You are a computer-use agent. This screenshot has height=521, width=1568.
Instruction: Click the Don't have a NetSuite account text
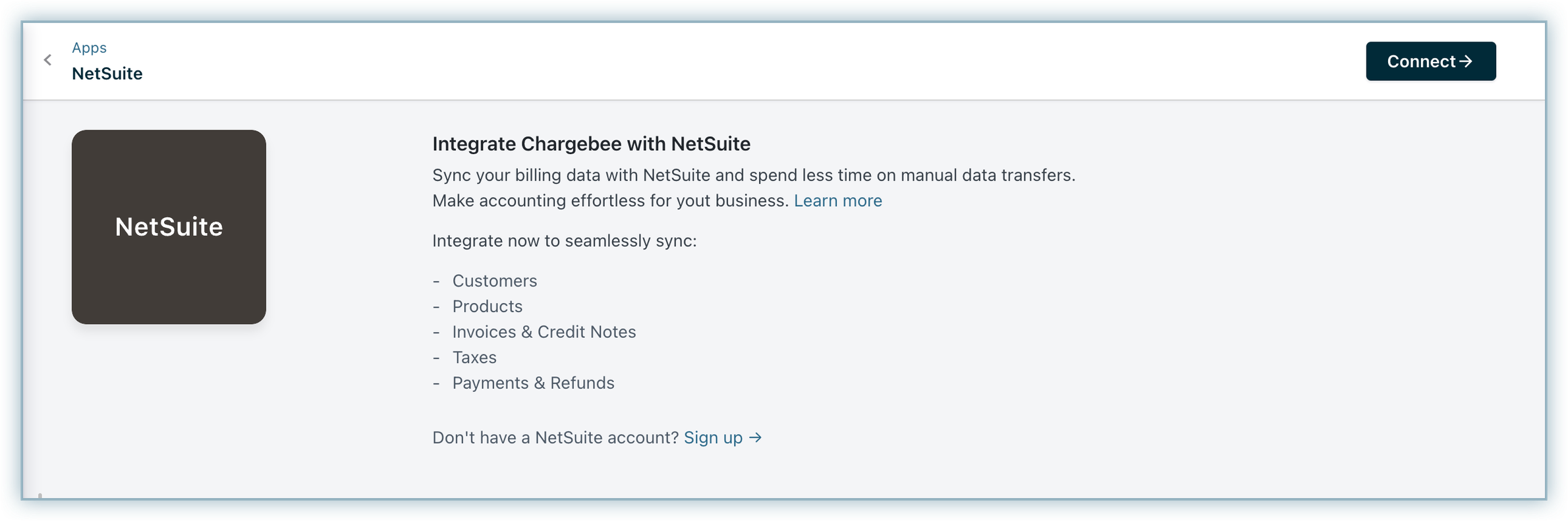pyautogui.click(x=555, y=438)
